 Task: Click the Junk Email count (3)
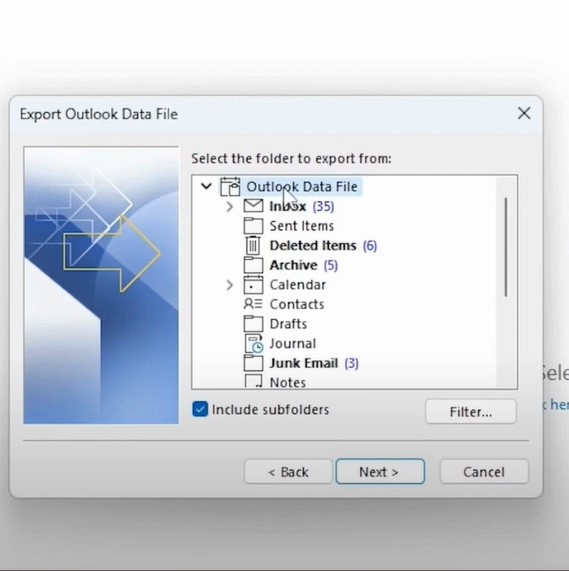352,363
